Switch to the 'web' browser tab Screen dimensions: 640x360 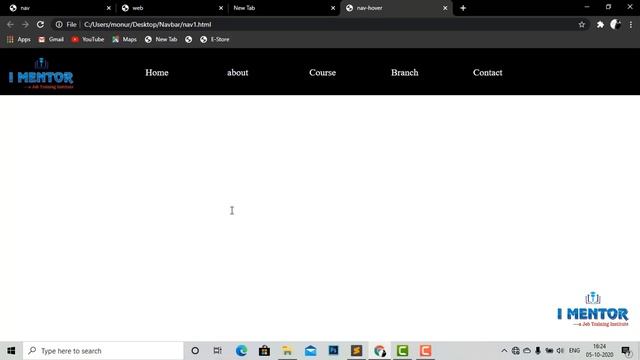tap(171, 8)
